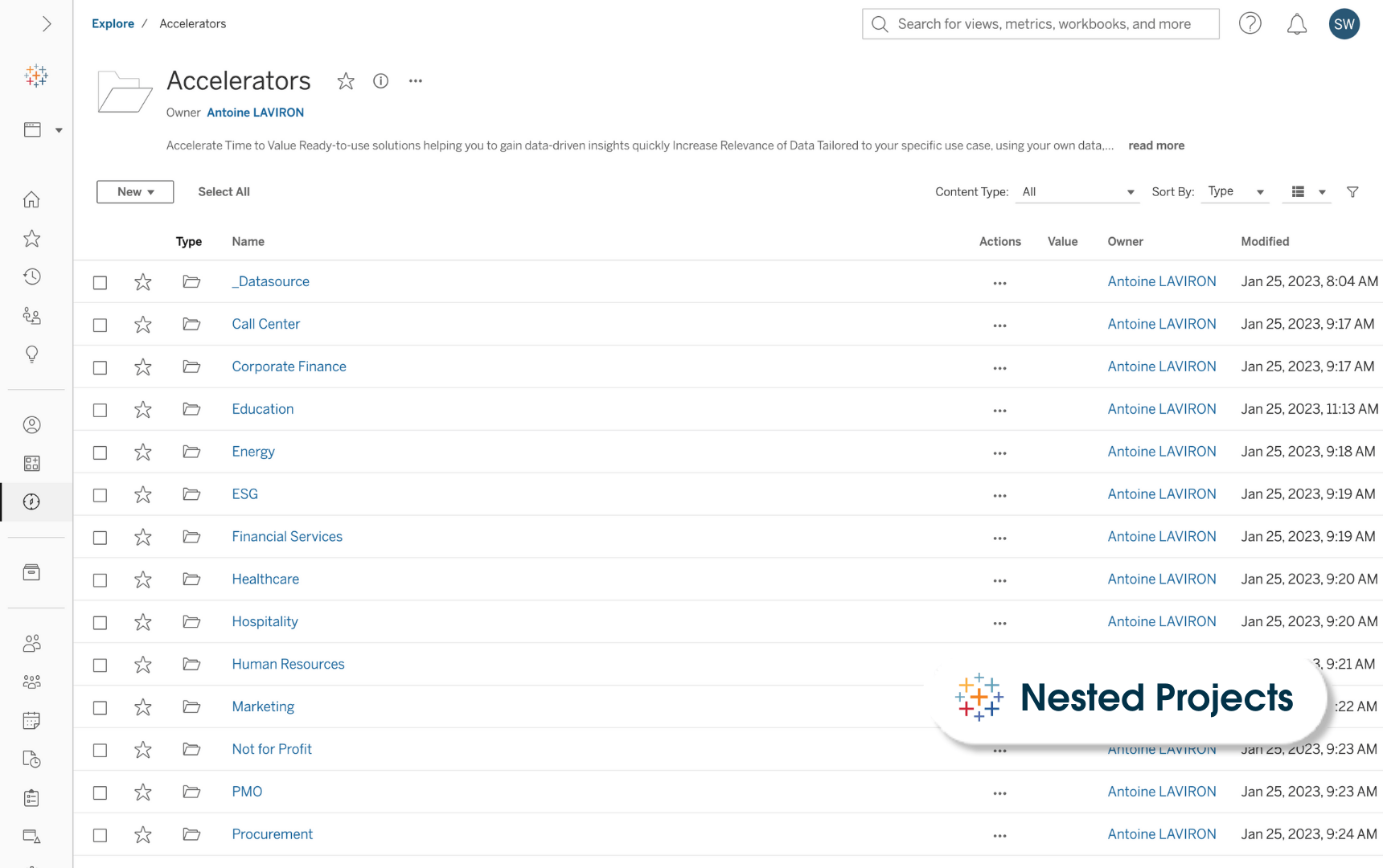This screenshot has width=1383, height=868.
Task: Open the help question mark icon
Action: 1250,24
